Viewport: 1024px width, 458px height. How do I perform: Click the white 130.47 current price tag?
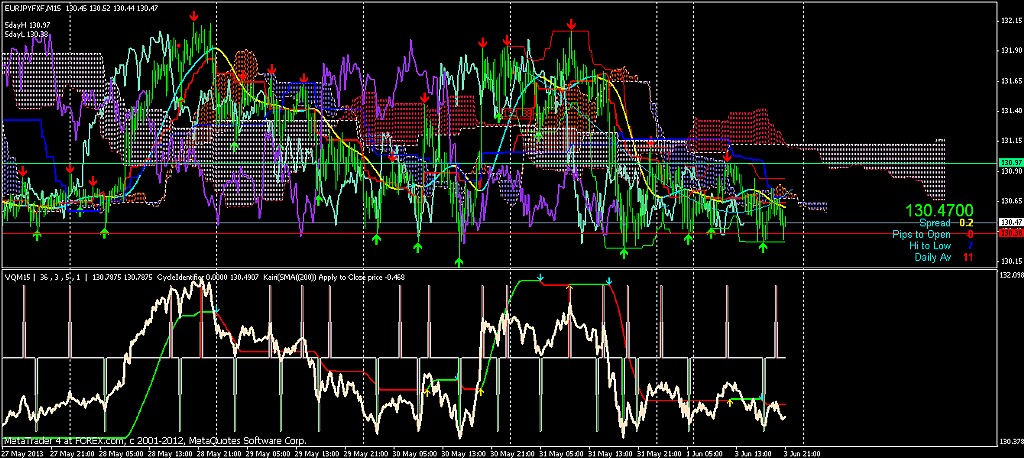(1010, 222)
